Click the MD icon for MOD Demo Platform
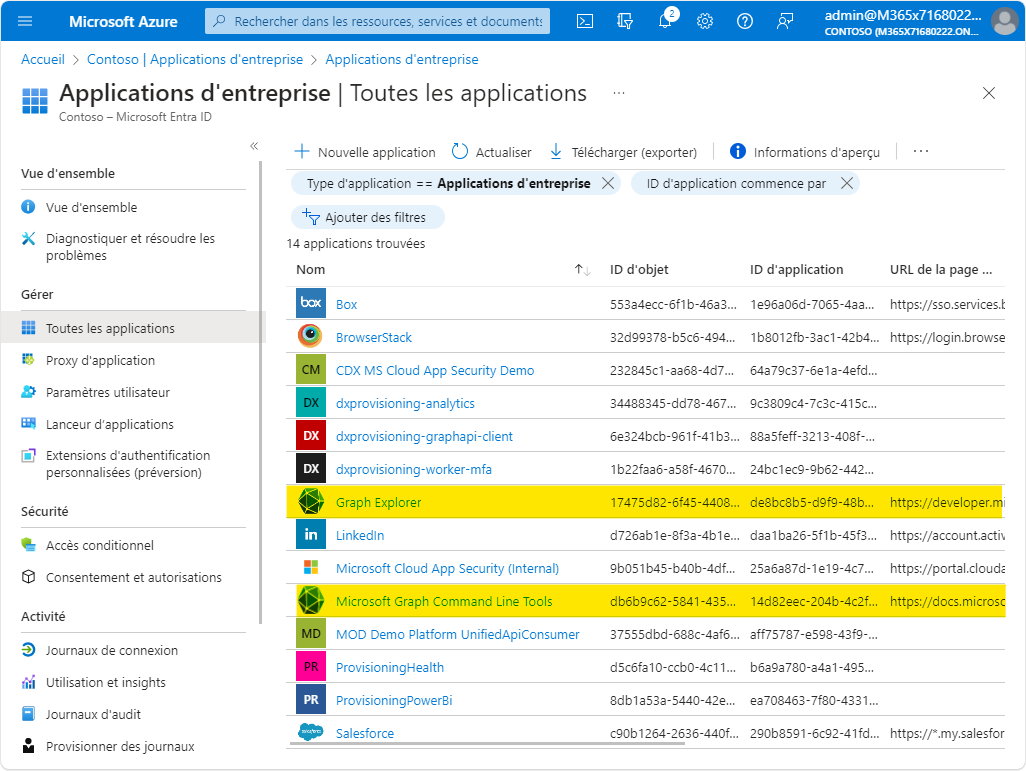The width and height of the screenshot is (1026, 771). coord(311,634)
